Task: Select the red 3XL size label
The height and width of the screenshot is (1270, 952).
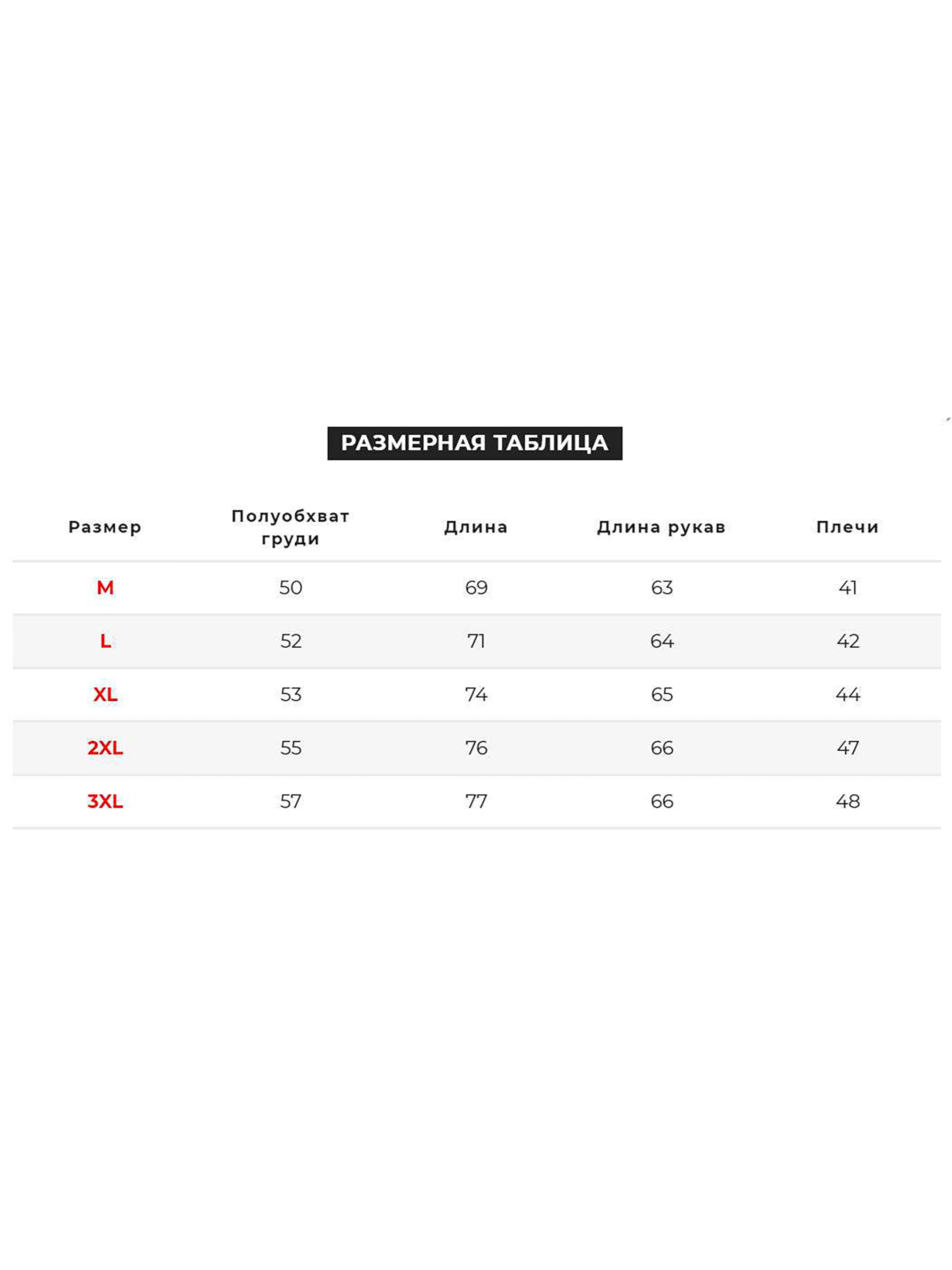Action: tap(105, 801)
